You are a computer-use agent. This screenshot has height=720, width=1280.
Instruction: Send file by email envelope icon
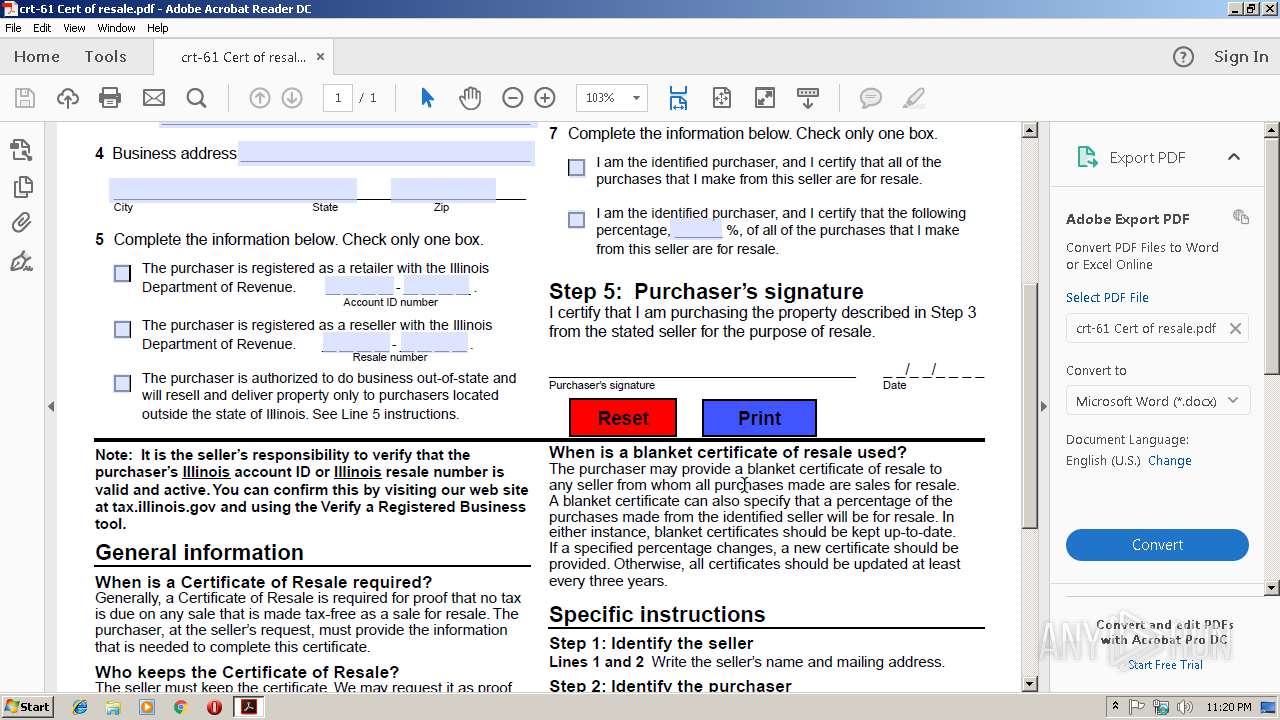point(153,98)
